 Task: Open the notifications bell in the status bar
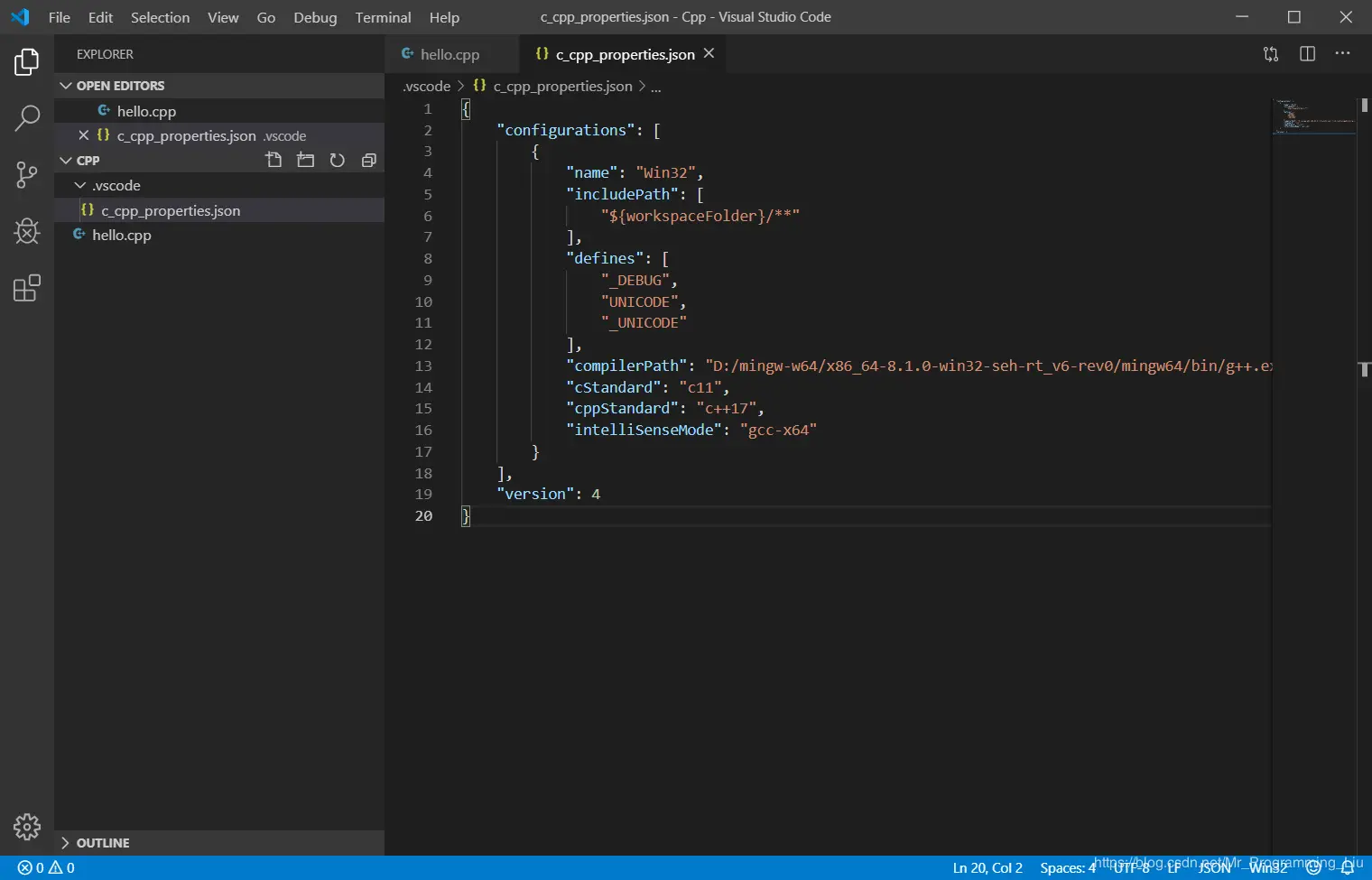coord(1348,867)
